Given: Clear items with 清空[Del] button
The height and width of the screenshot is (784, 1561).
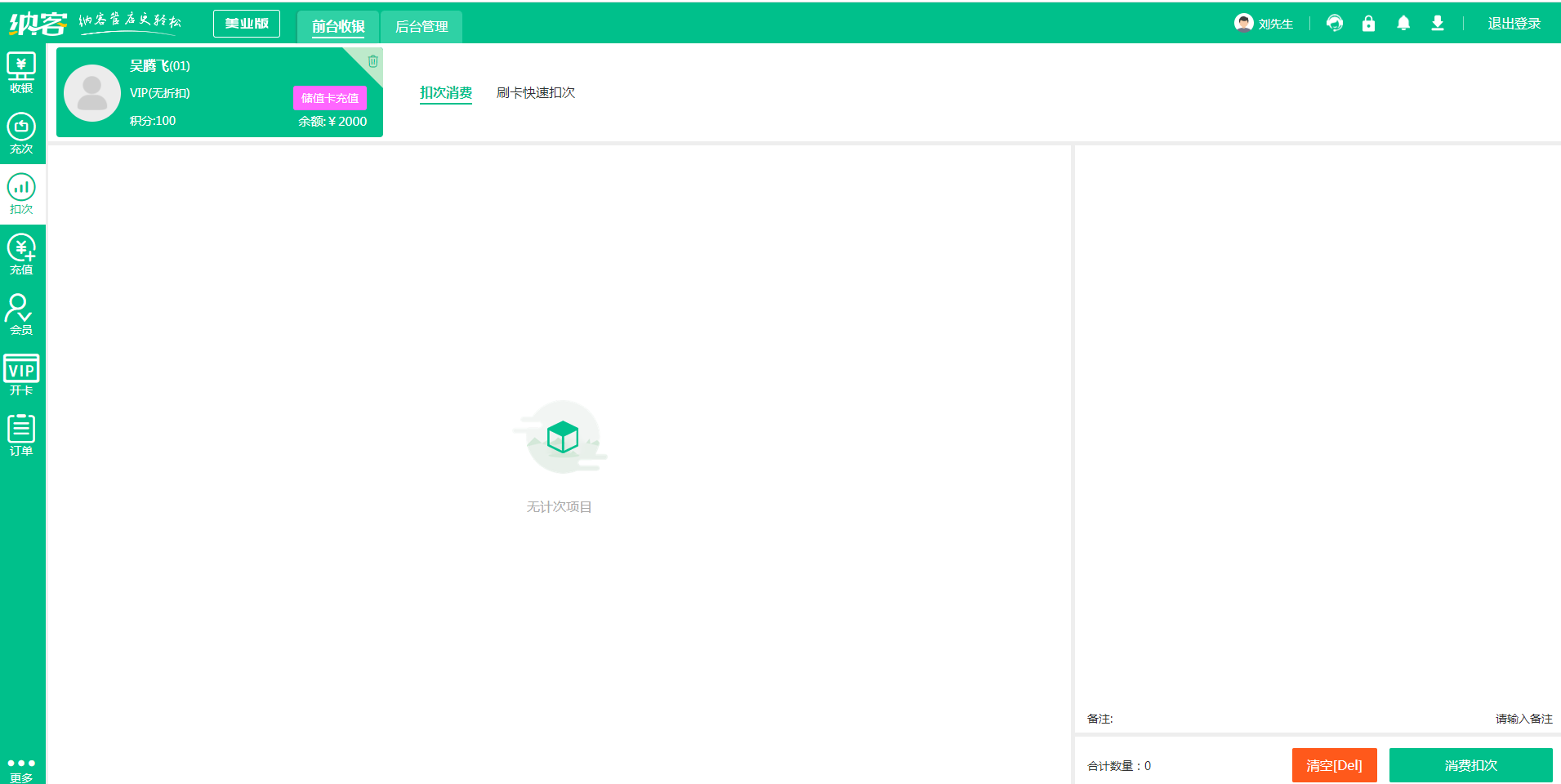Looking at the screenshot, I should [x=1334, y=765].
